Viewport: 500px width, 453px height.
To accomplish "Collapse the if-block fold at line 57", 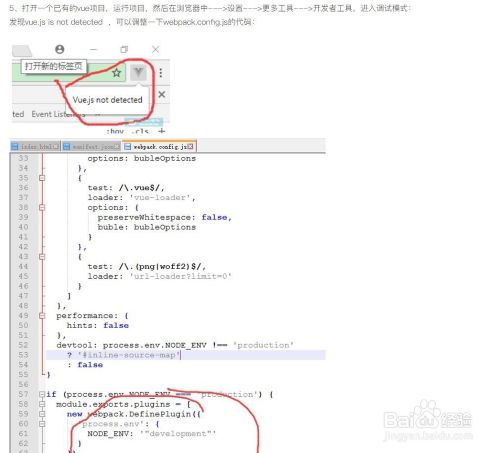I will click(x=42, y=394).
